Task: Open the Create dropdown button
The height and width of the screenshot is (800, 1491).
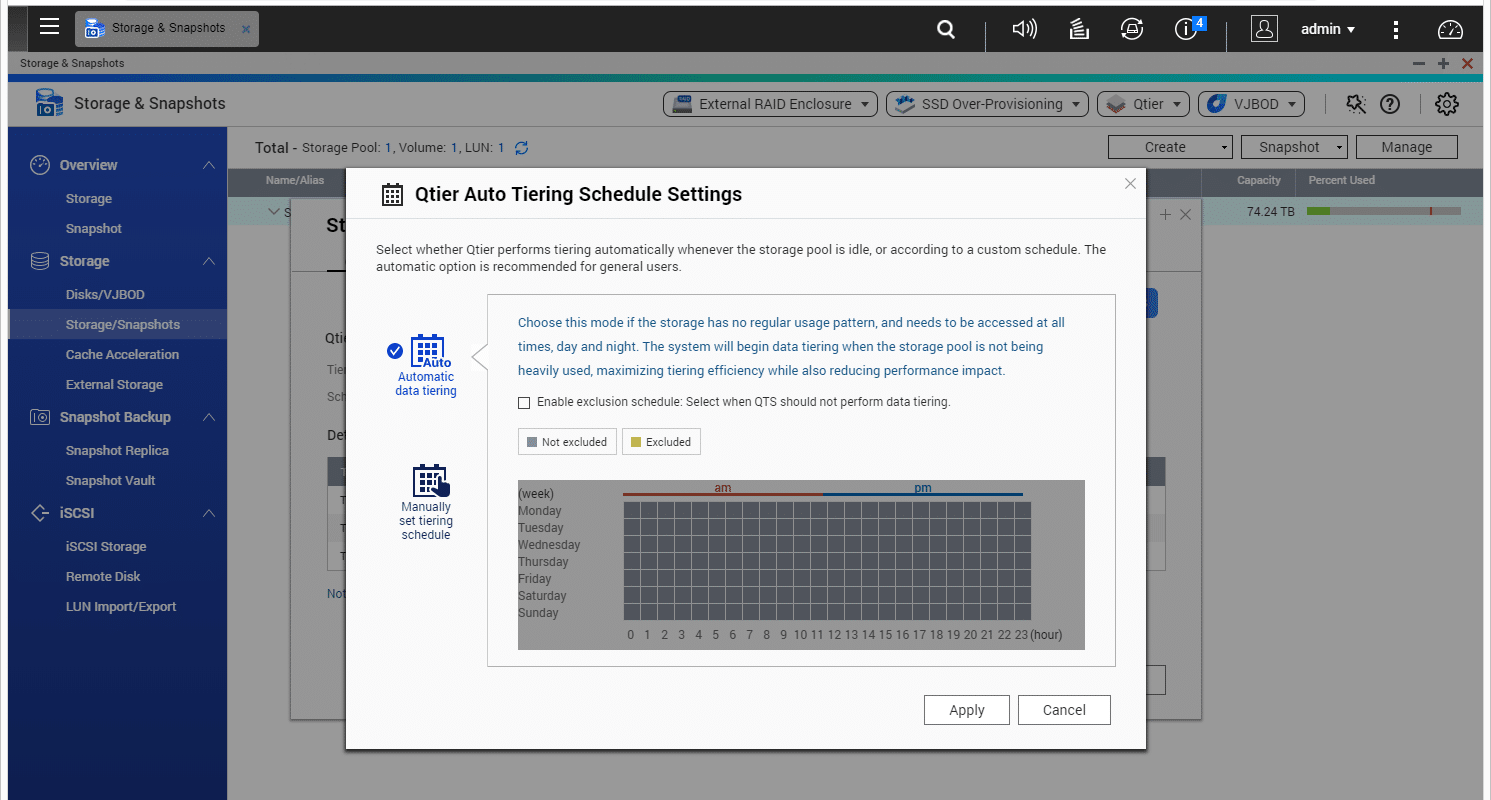Action: point(1170,147)
